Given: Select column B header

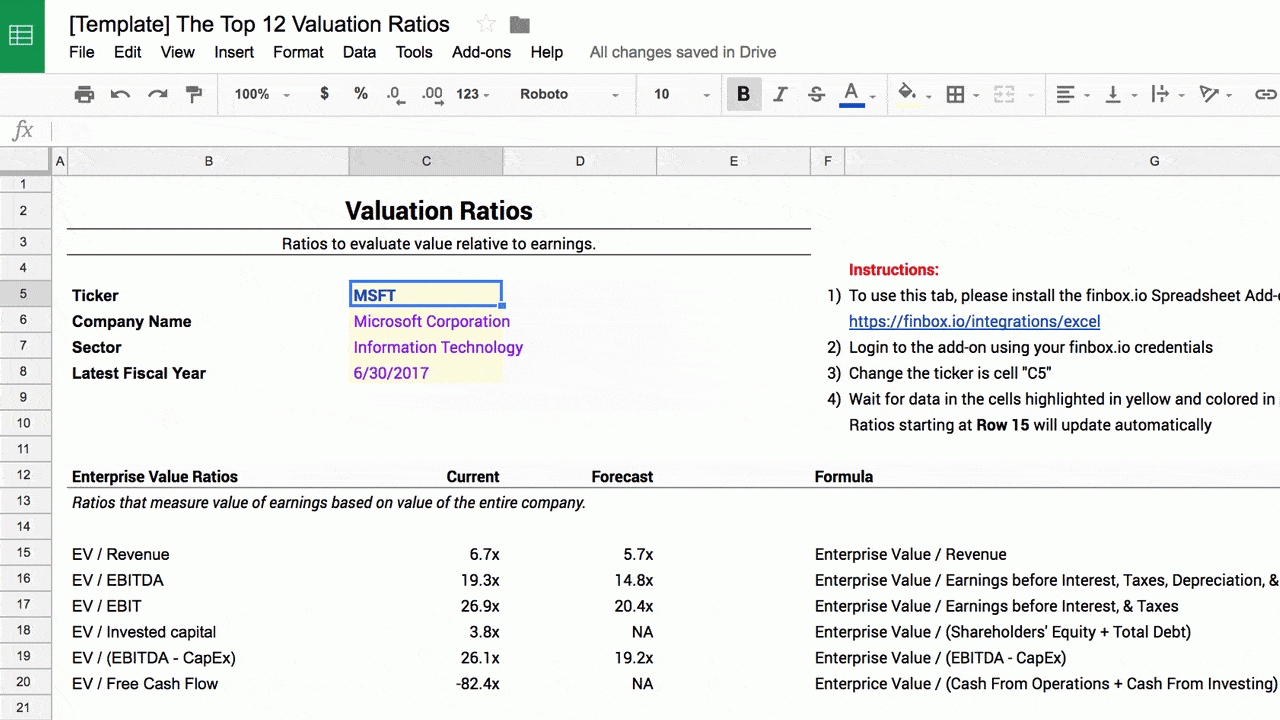Looking at the screenshot, I should 208,161.
